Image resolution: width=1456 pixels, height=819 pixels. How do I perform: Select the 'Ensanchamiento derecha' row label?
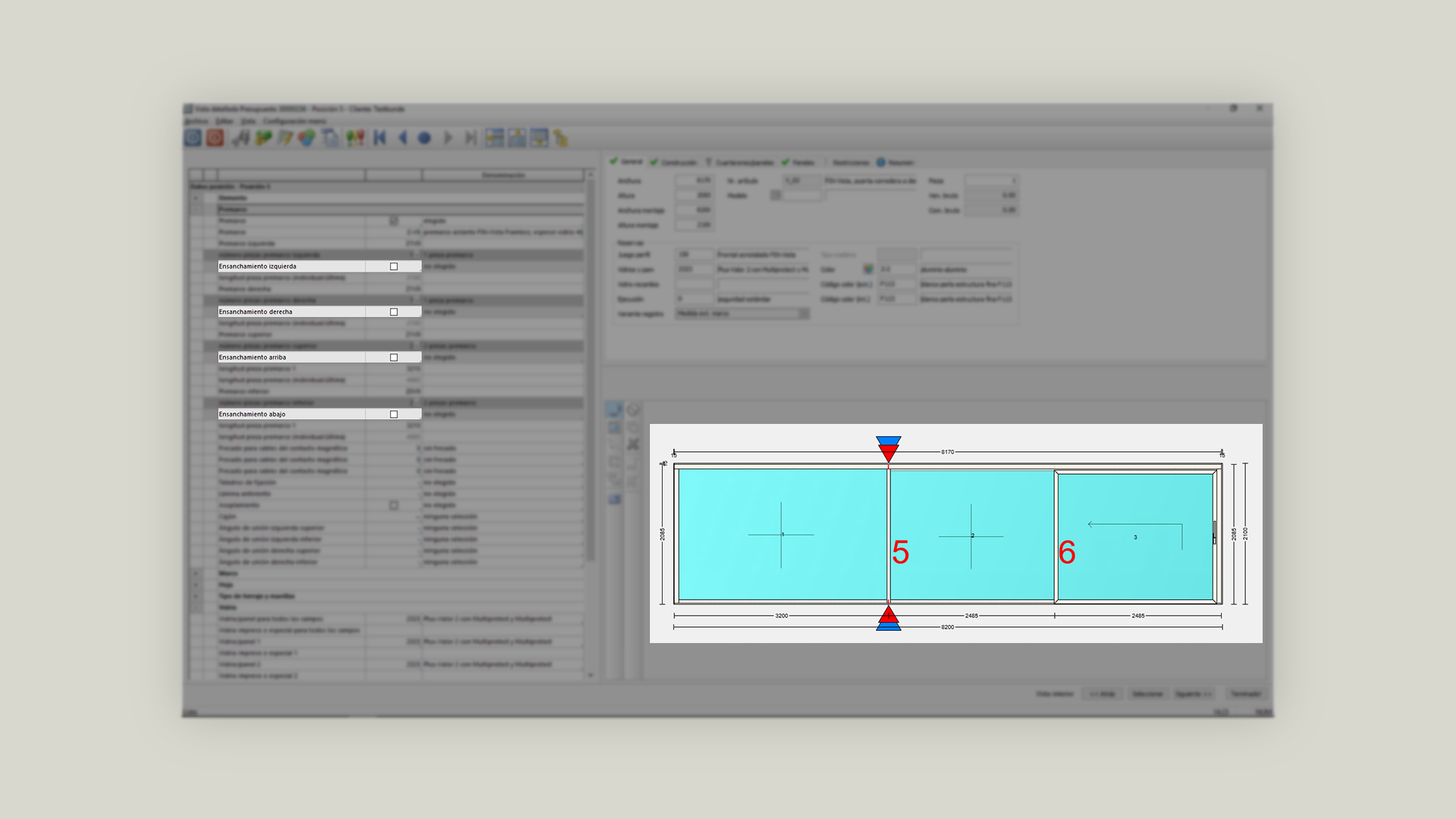point(256,312)
